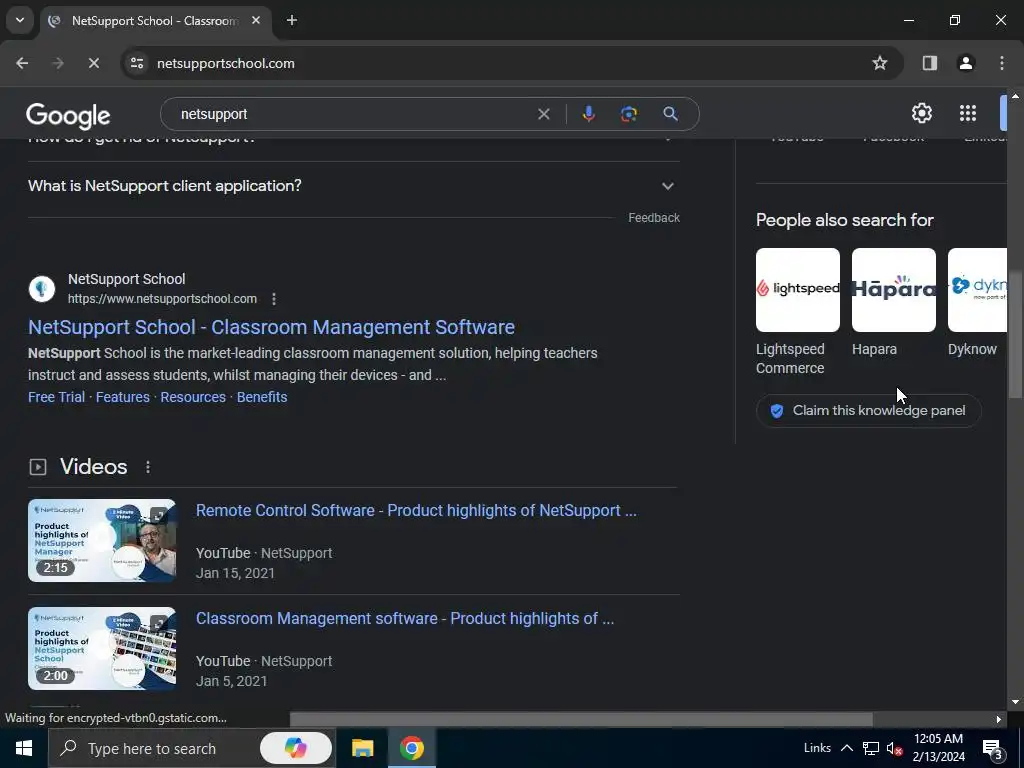
Task: Start voice search with microphone
Action: click(x=588, y=114)
